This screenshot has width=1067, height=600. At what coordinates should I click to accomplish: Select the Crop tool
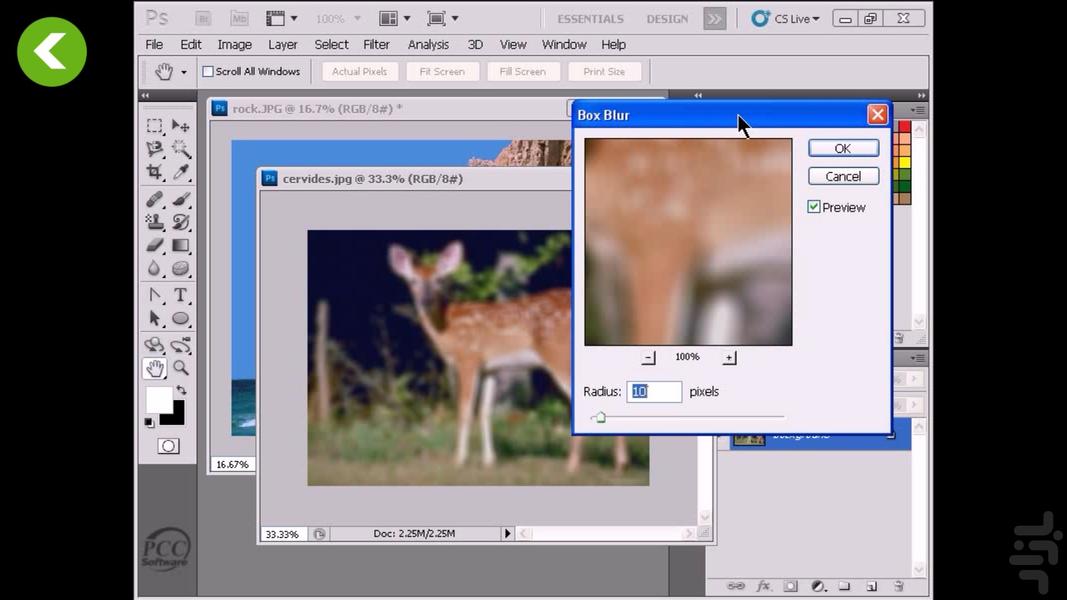click(x=156, y=174)
